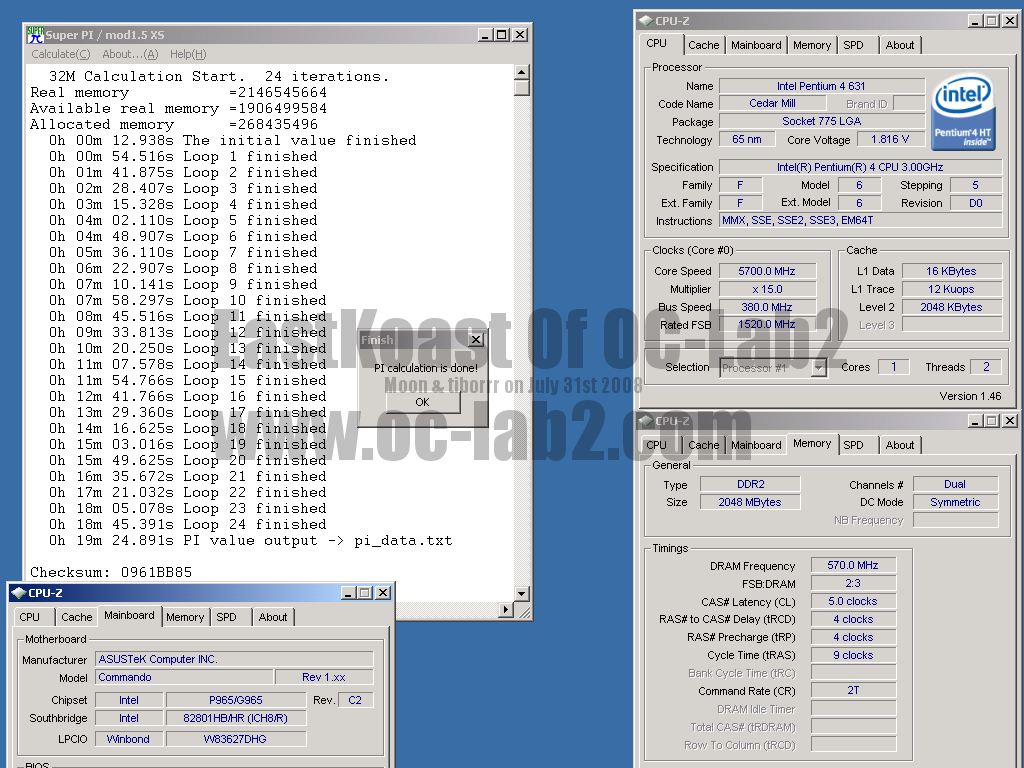Open the Processor #1 selection dropdown

819,368
